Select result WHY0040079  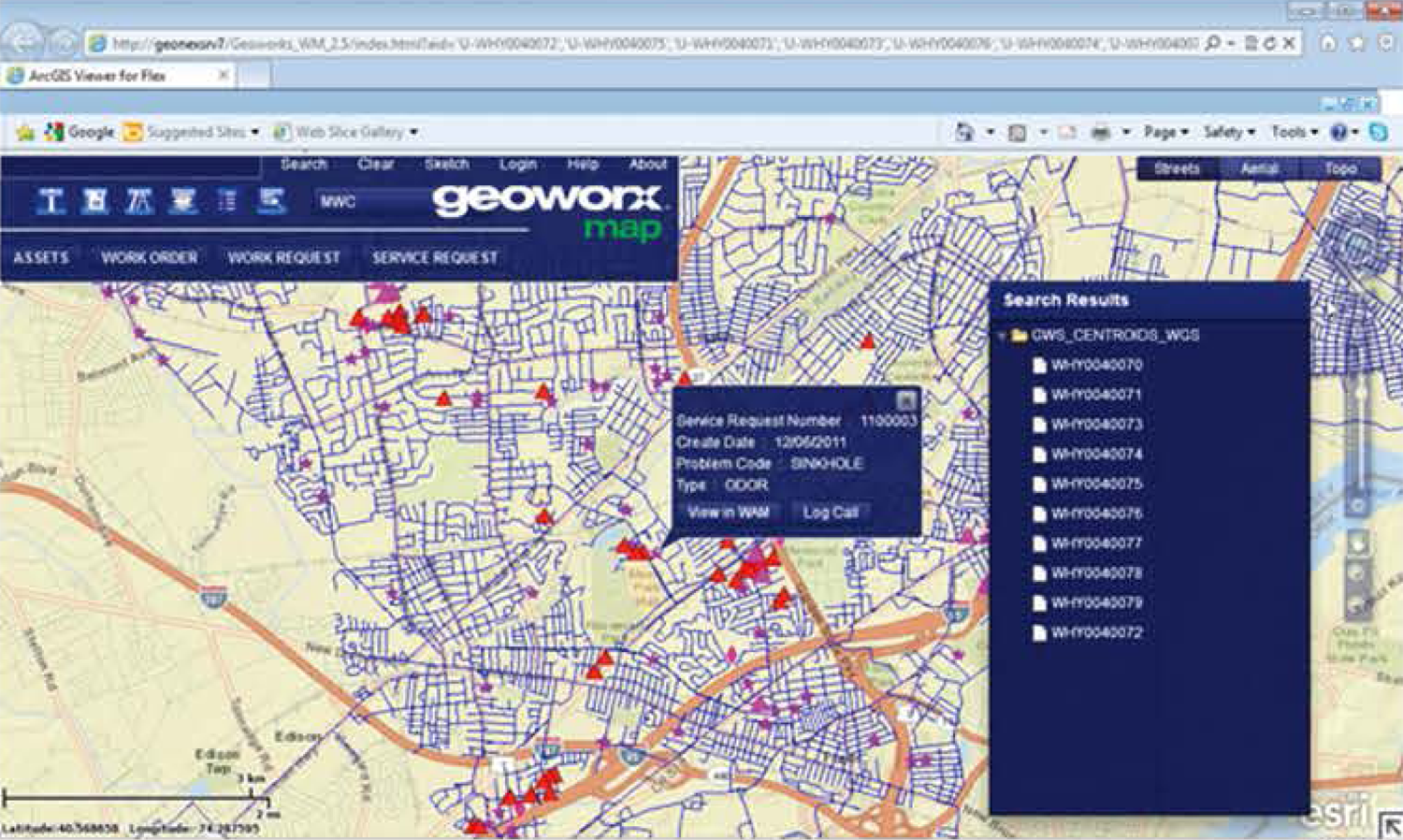click(1097, 603)
